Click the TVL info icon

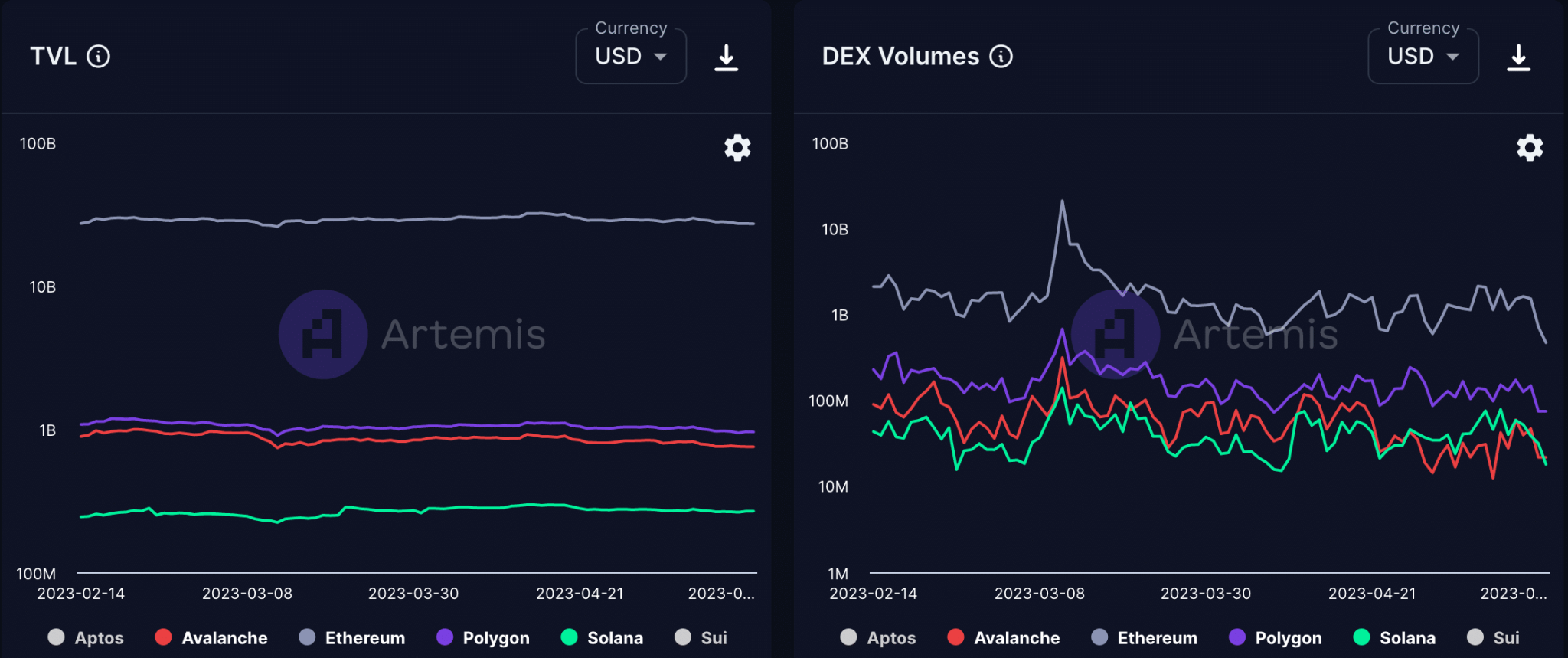98,56
